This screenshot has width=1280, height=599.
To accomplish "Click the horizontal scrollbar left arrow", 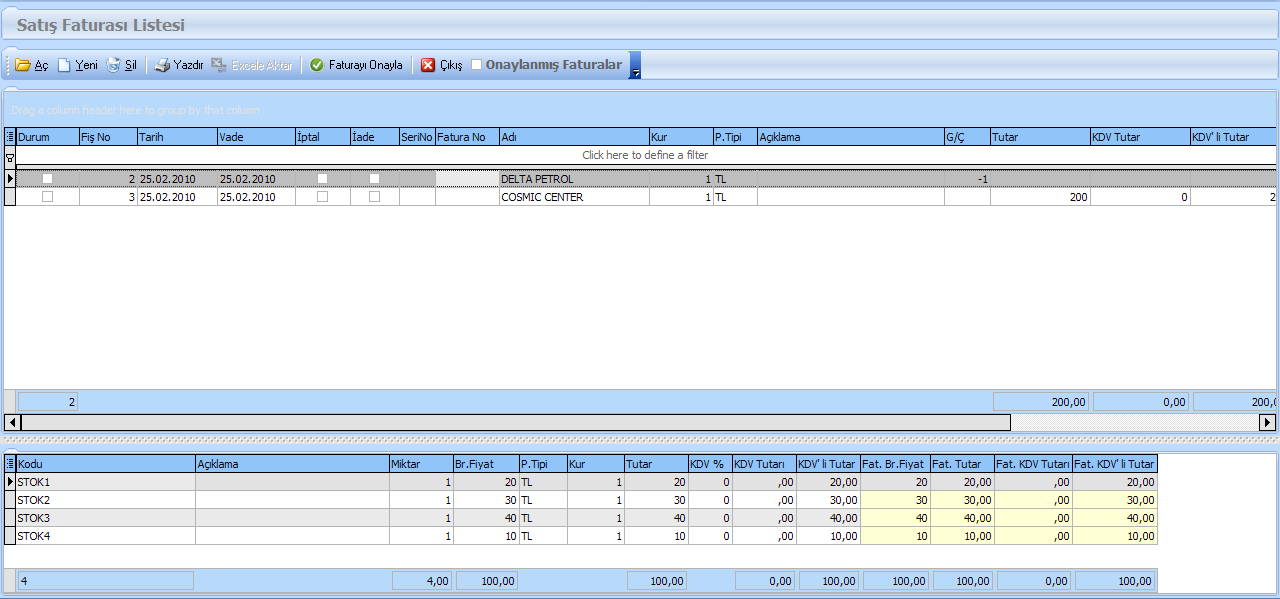I will (12, 423).
